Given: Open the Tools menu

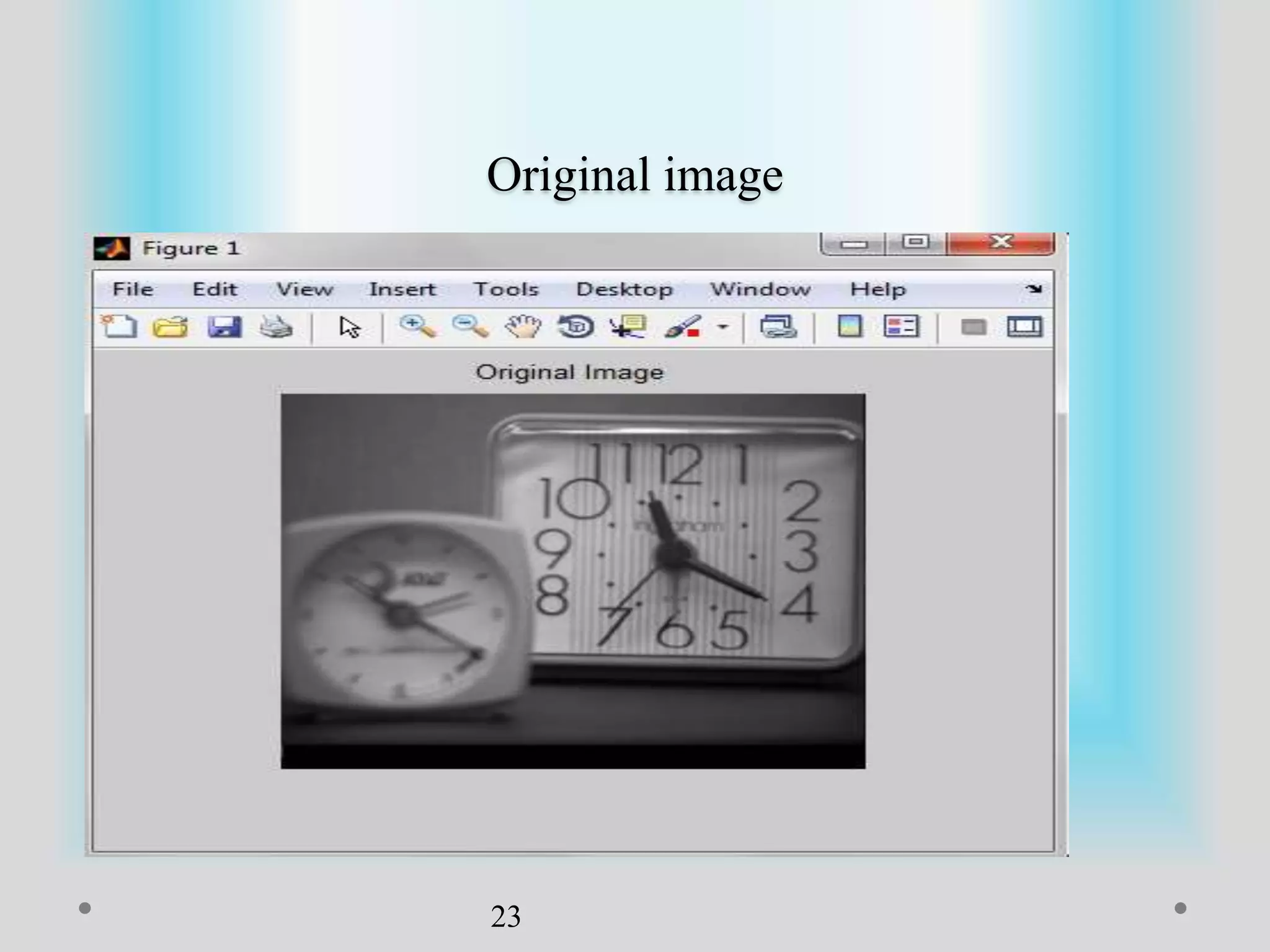Looking at the screenshot, I should tap(506, 289).
